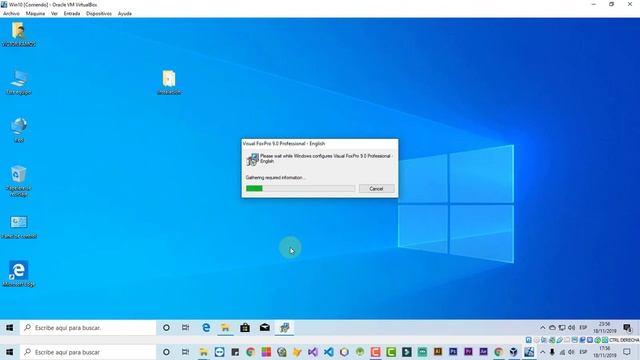The height and width of the screenshot is (360, 640).
Task: Select the Red network desktop icon
Action: click(19, 130)
